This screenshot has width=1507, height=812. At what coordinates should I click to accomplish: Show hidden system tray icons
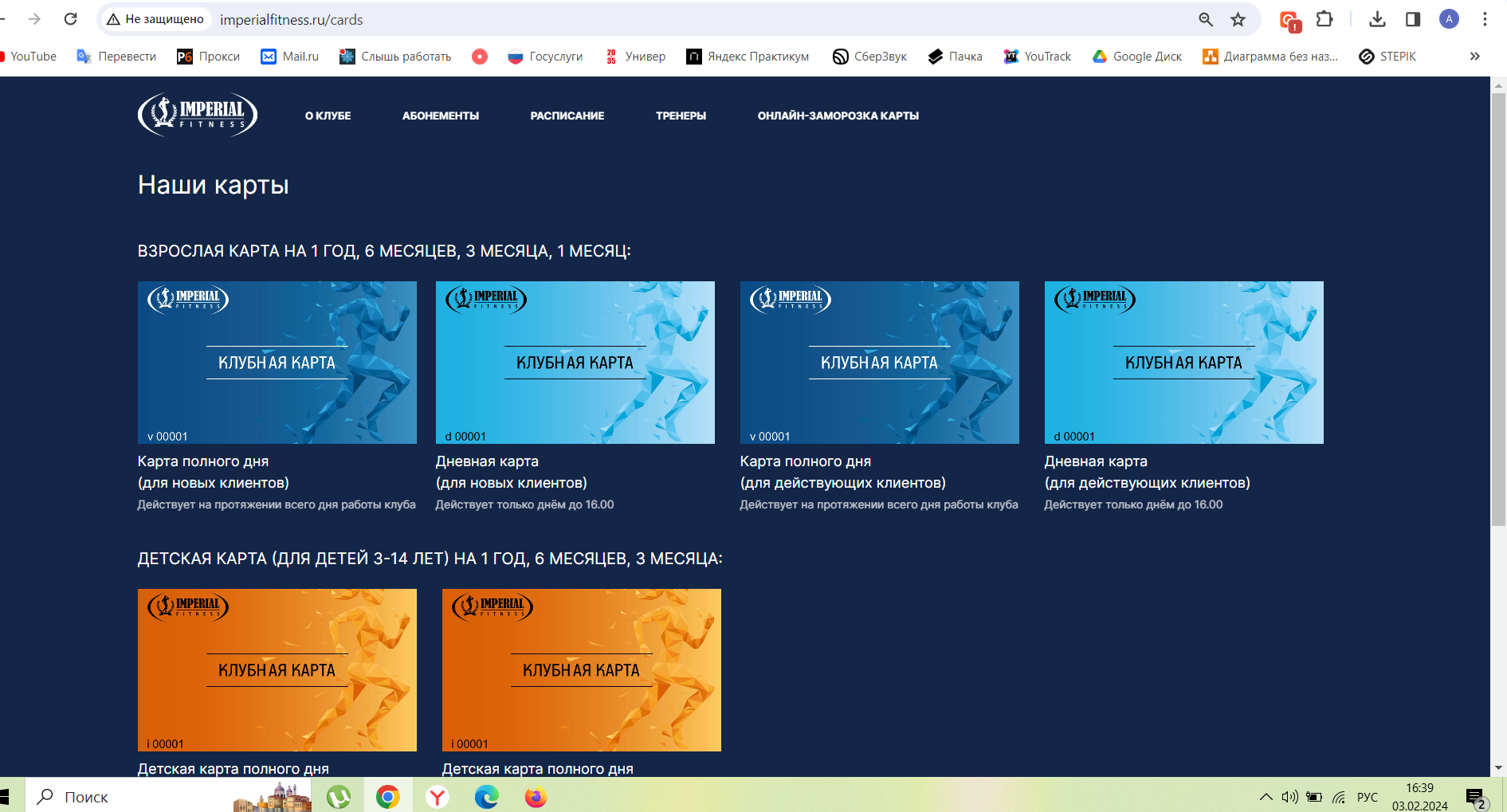click(1266, 797)
